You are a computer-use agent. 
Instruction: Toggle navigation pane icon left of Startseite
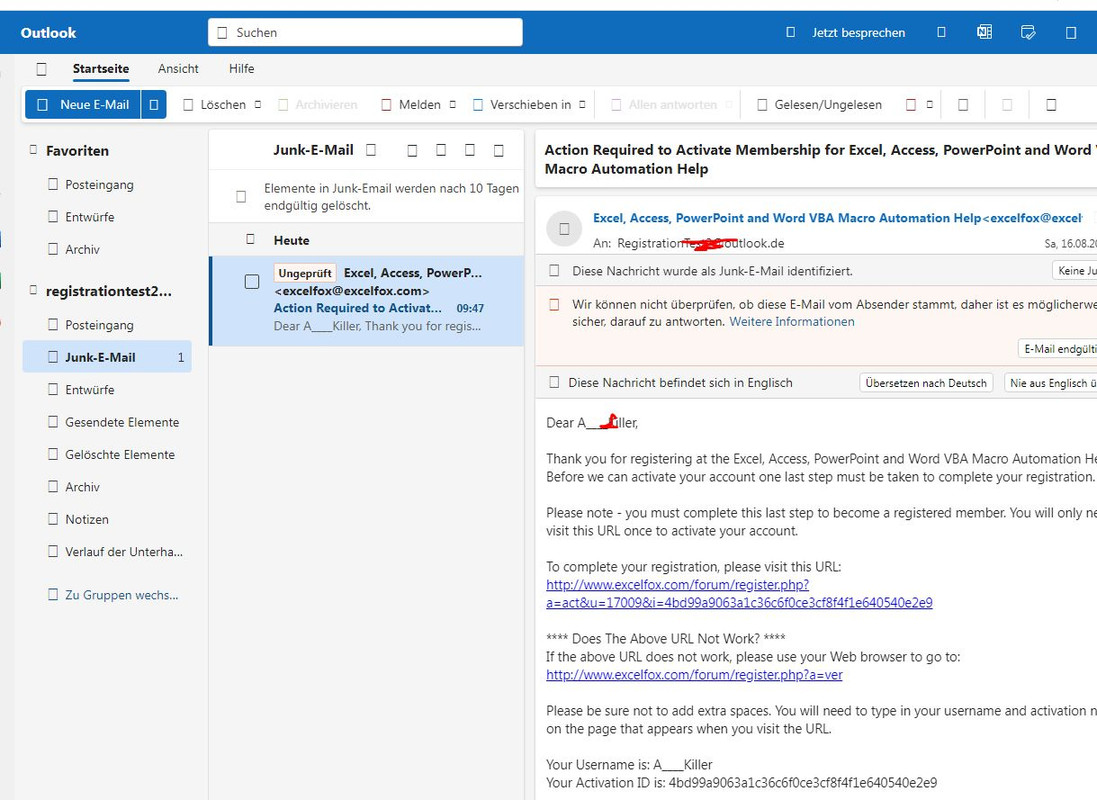click(x=41, y=69)
